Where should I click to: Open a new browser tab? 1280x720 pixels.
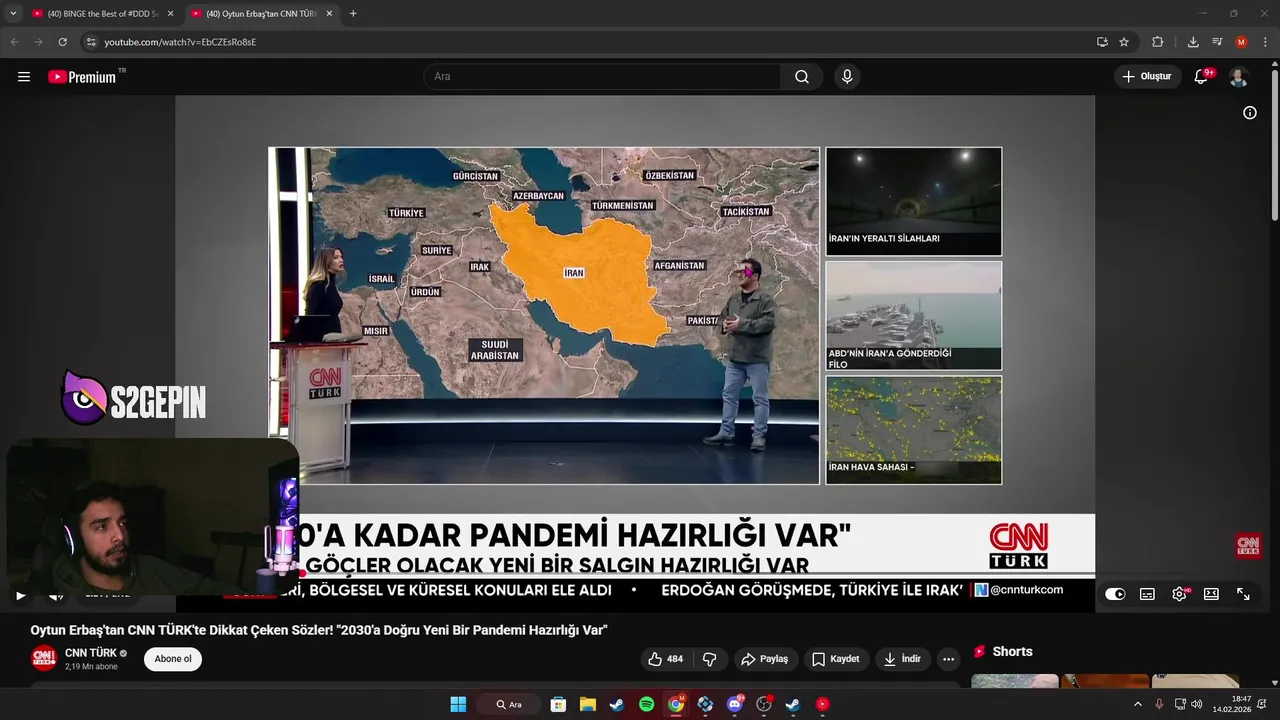(353, 14)
